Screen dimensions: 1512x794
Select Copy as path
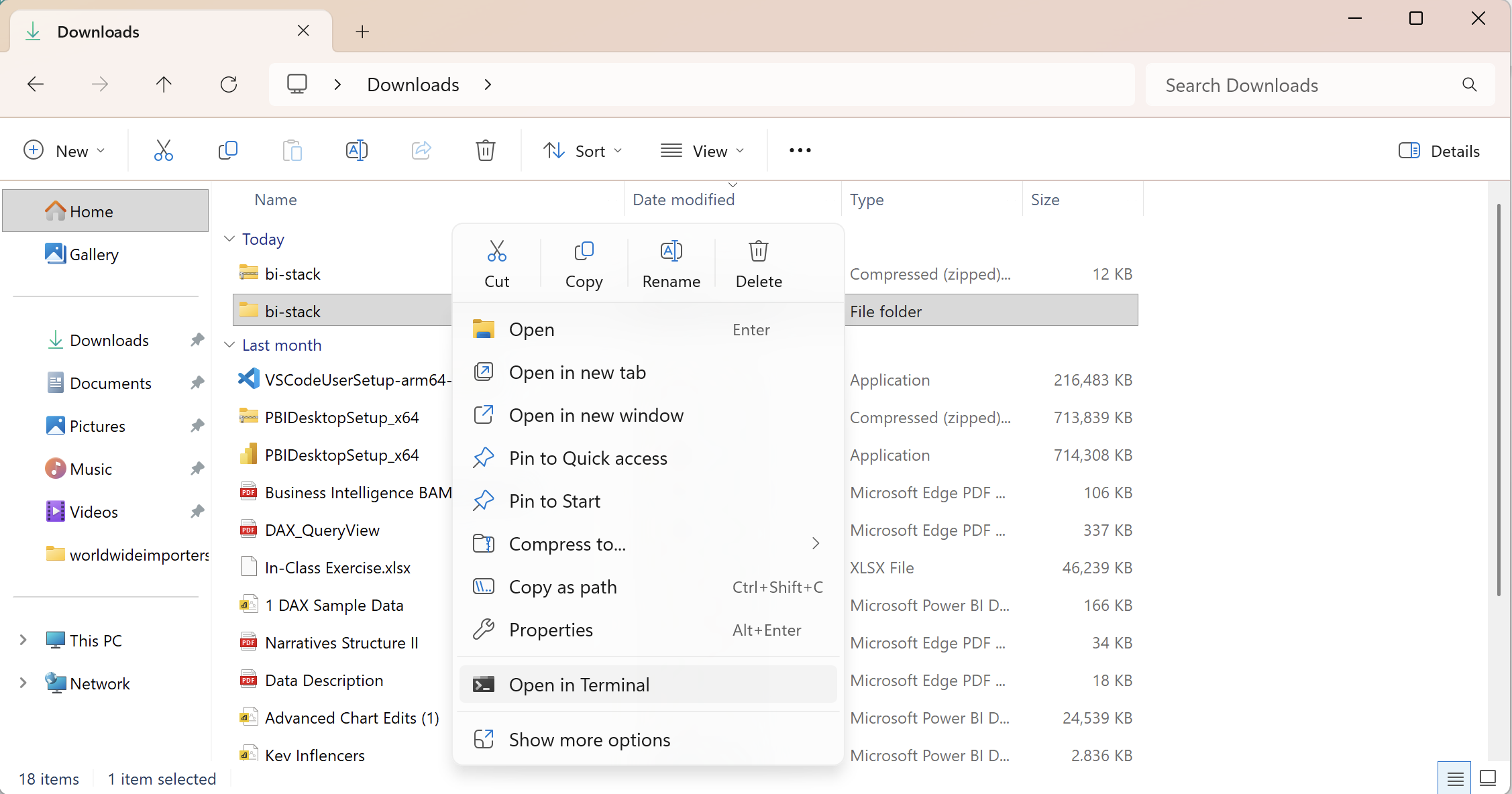pos(648,587)
